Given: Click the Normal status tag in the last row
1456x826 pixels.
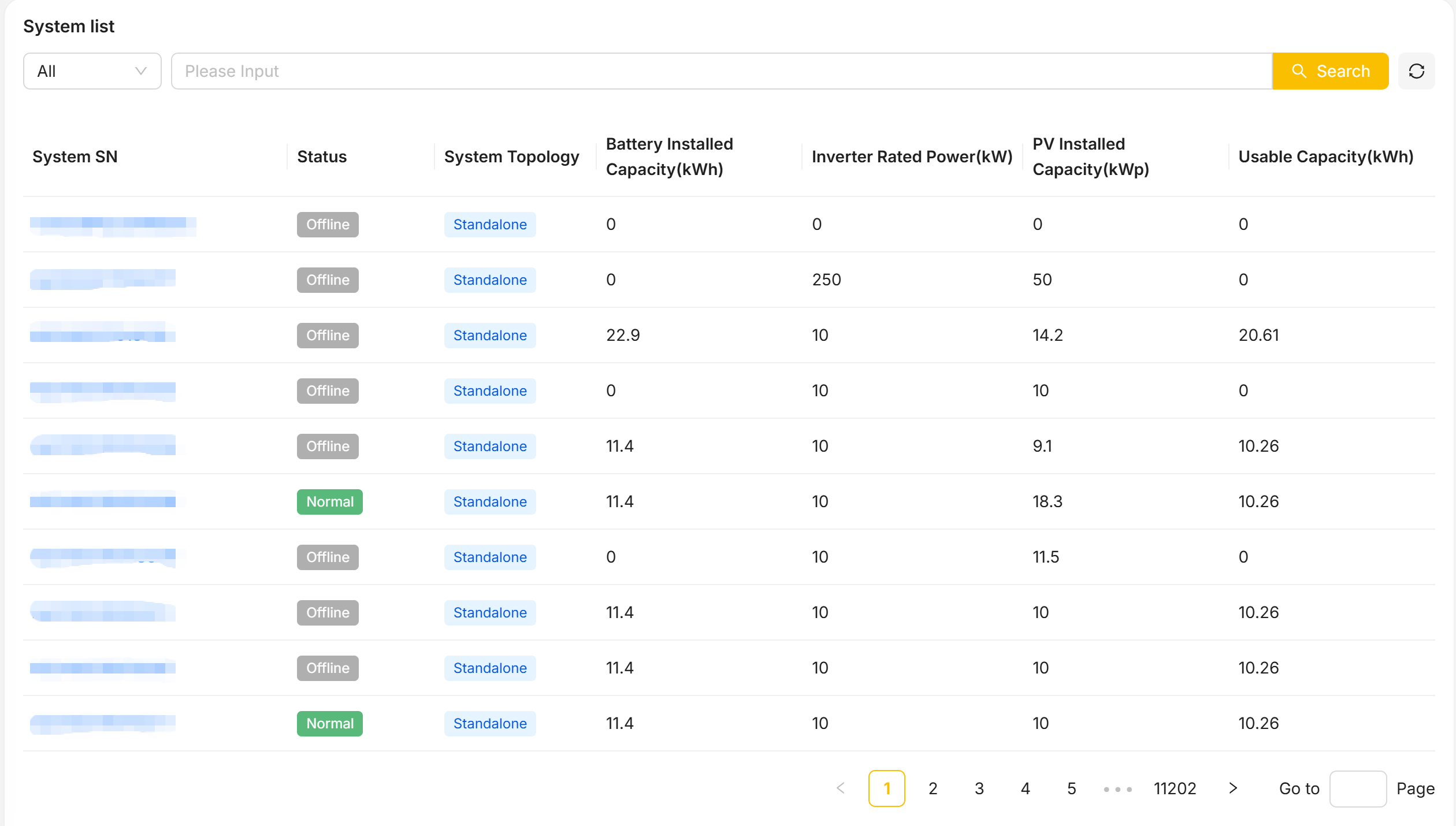Looking at the screenshot, I should (x=330, y=723).
